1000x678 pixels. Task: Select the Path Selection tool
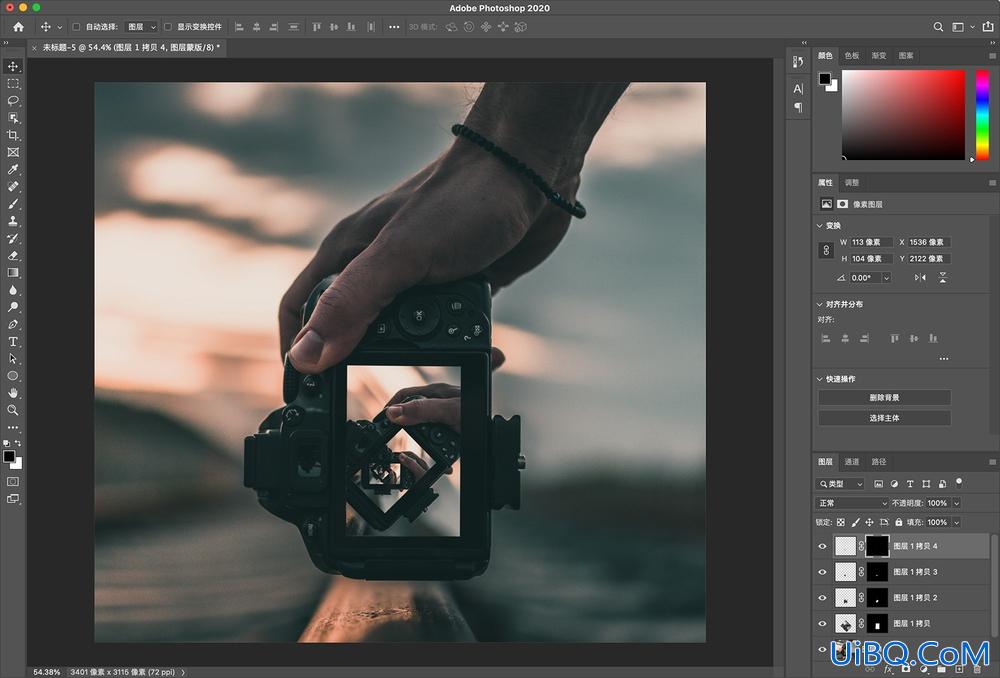click(13, 359)
